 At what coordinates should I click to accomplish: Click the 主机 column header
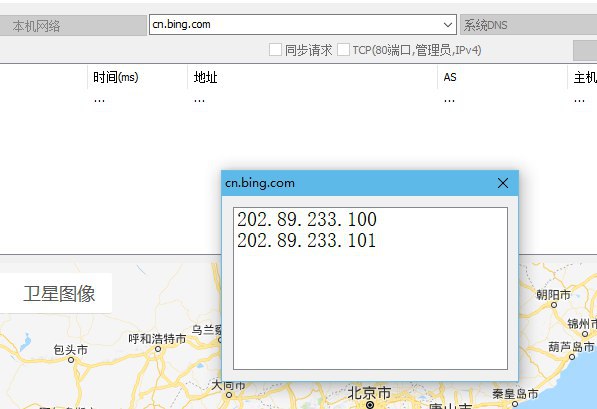(585, 77)
